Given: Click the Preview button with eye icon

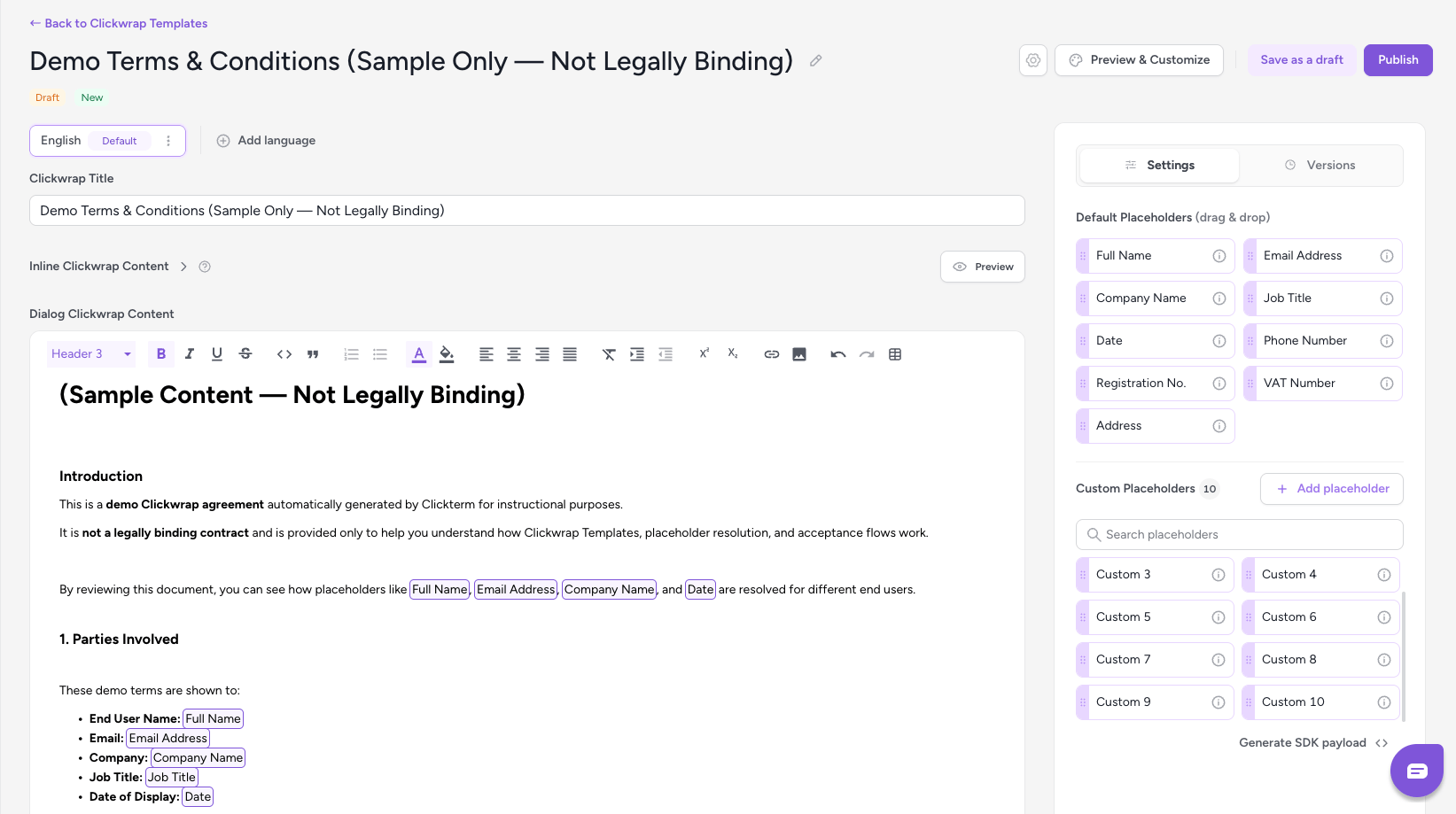Looking at the screenshot, I should [983, 267].
